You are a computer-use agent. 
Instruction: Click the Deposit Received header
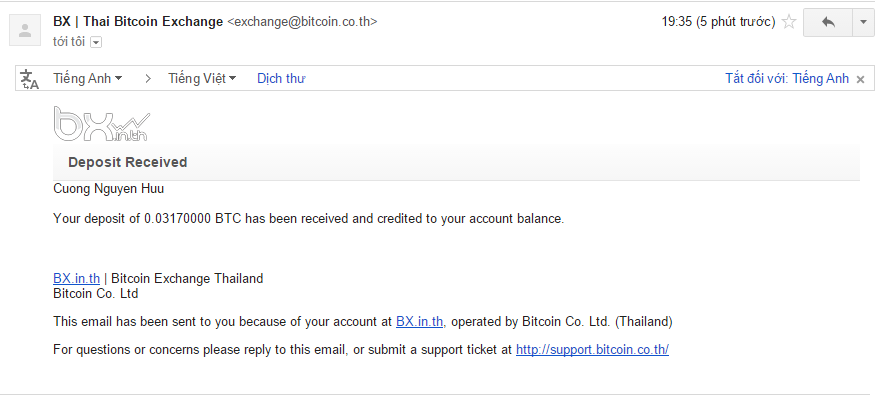[x=127, y=162]
